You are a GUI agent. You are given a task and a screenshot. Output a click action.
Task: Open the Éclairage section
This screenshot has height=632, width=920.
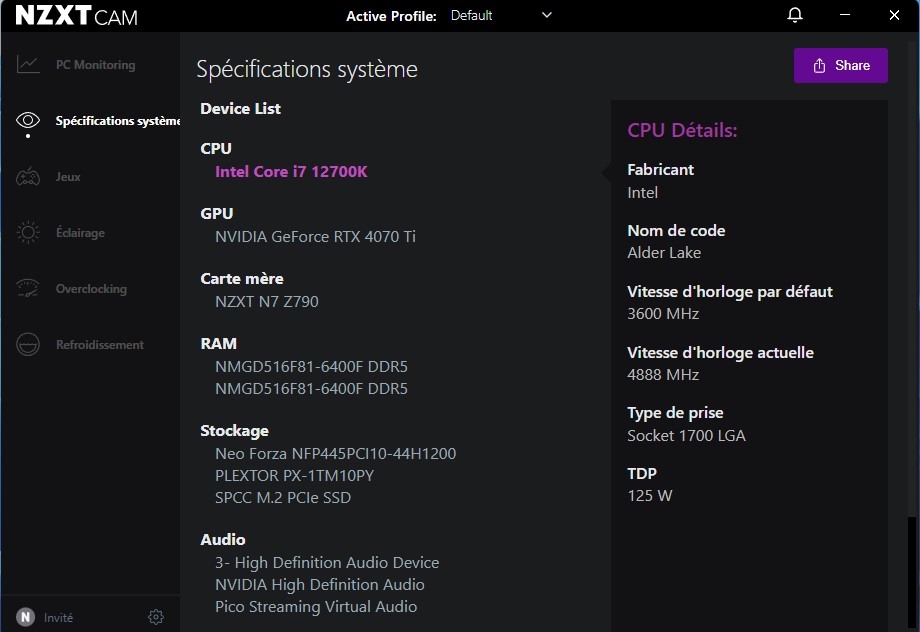coord(80,232)
